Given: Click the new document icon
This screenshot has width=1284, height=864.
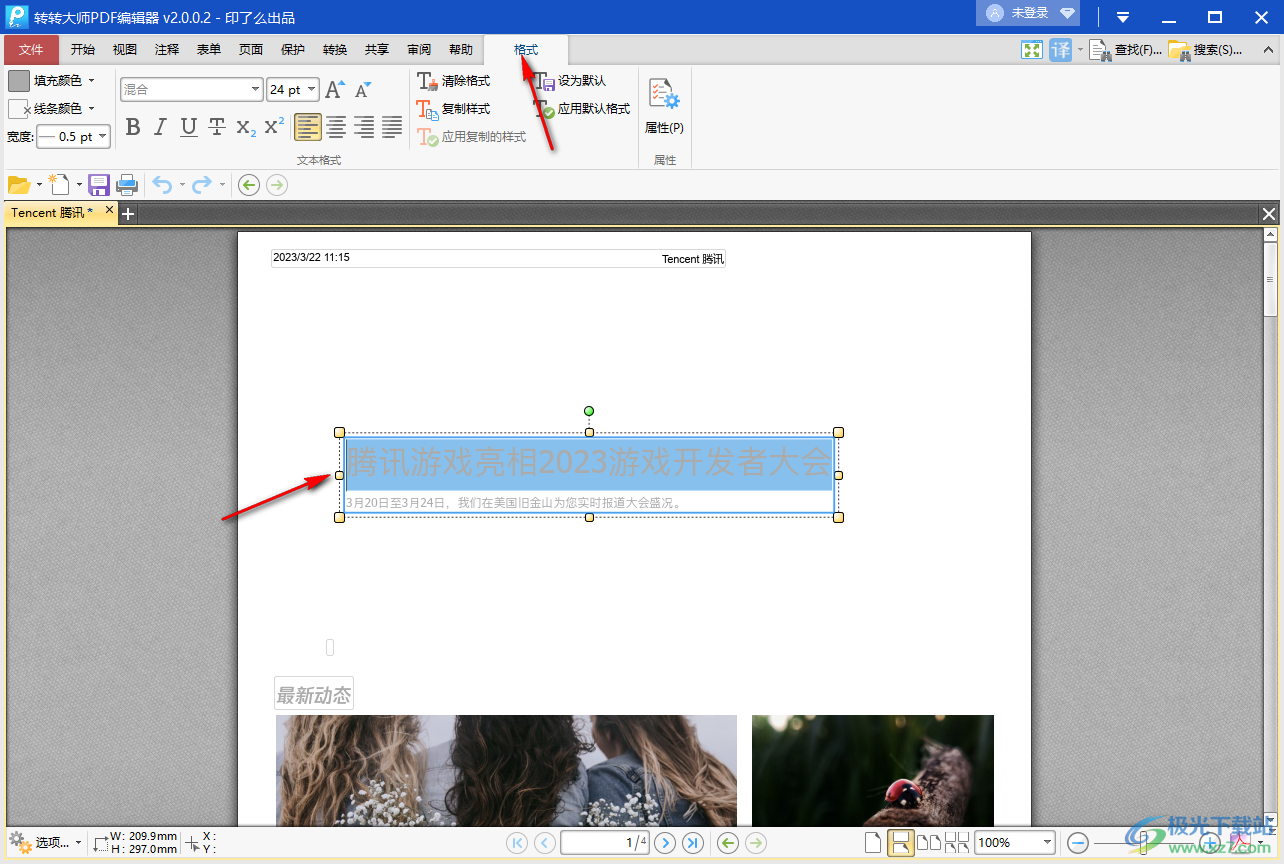Looking at the screenshot, I should [60, 184].
